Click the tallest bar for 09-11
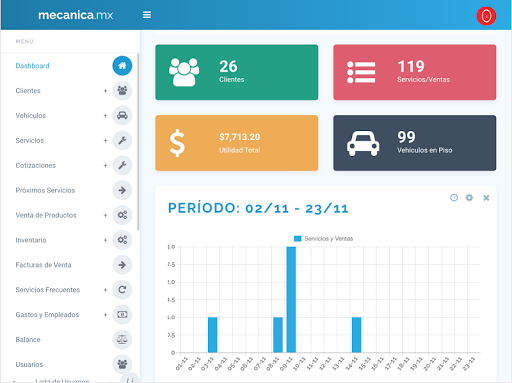Screen dimensions: 512x383 tap(291, 299)
